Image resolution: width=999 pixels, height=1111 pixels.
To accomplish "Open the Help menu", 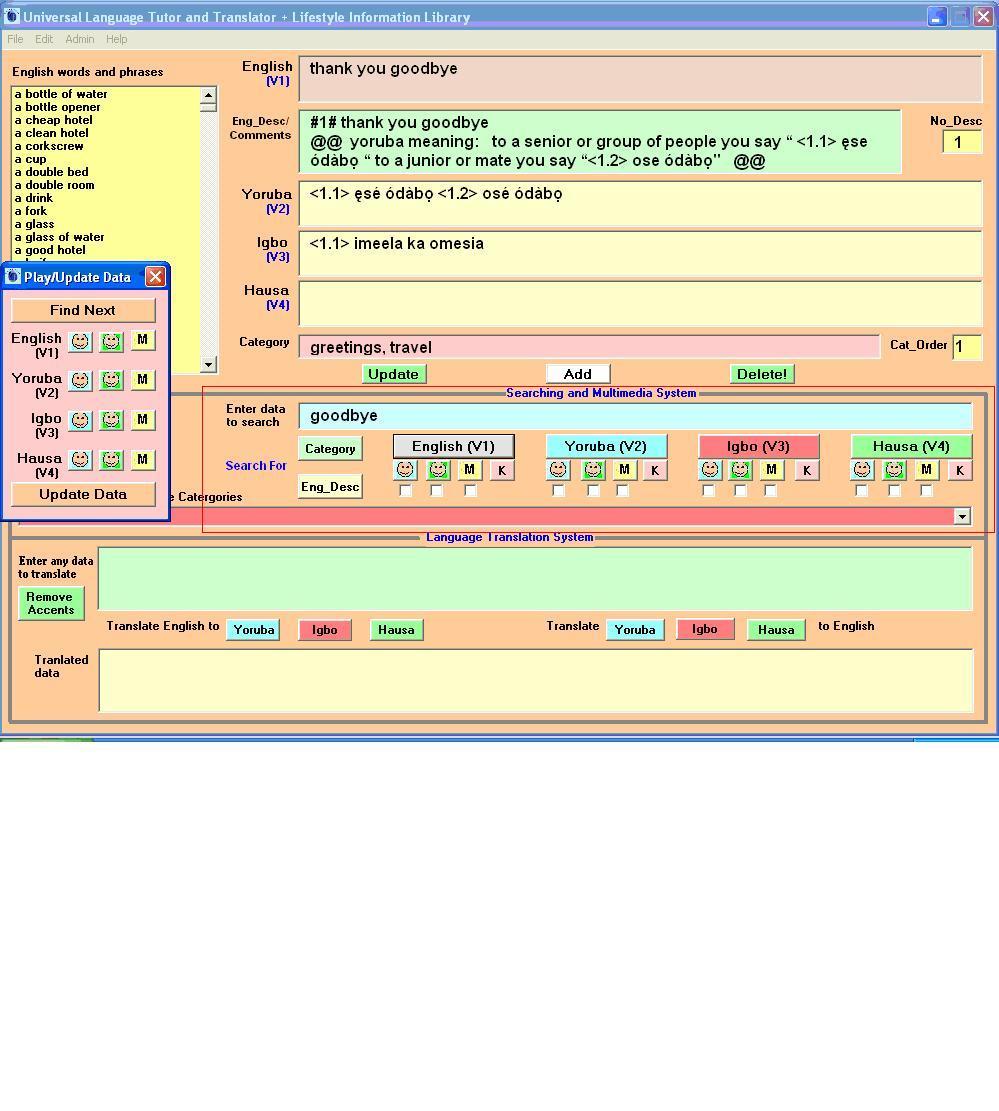I will click(x=117, y=39).
